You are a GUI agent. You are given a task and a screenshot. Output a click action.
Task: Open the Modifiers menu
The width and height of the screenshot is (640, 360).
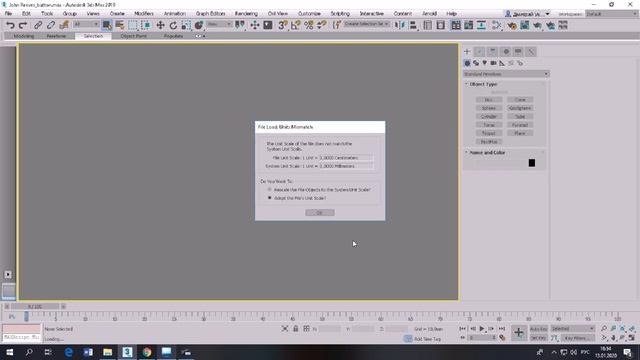tap(144, 13)
